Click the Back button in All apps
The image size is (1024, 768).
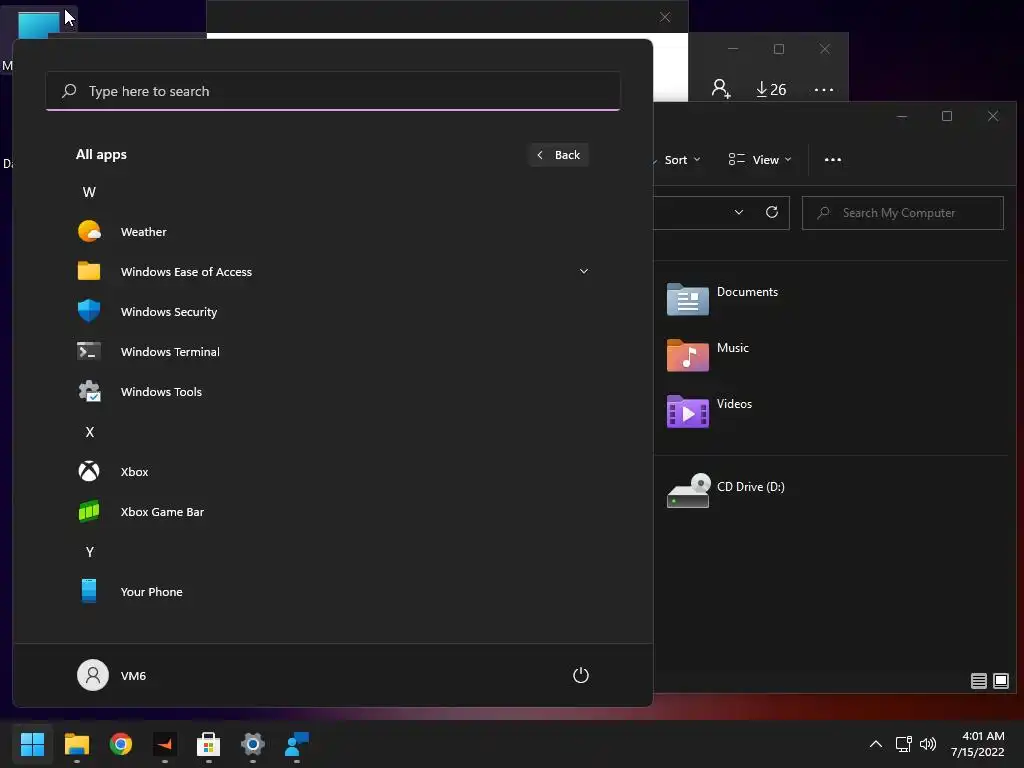[x=559, y=155]
